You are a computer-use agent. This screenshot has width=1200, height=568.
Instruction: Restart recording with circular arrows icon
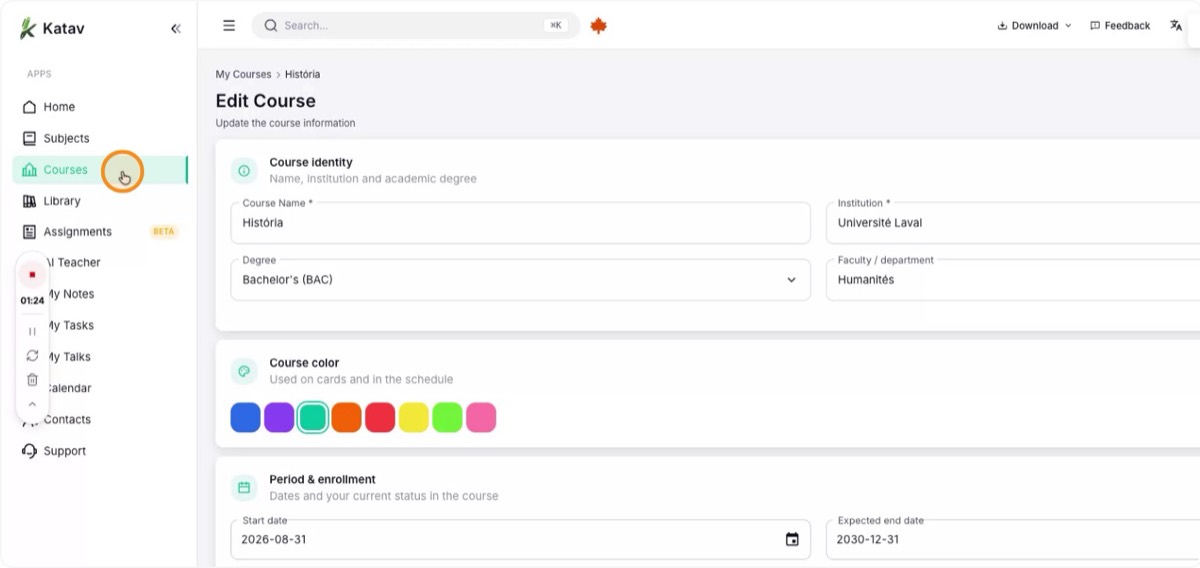[32, 355]
